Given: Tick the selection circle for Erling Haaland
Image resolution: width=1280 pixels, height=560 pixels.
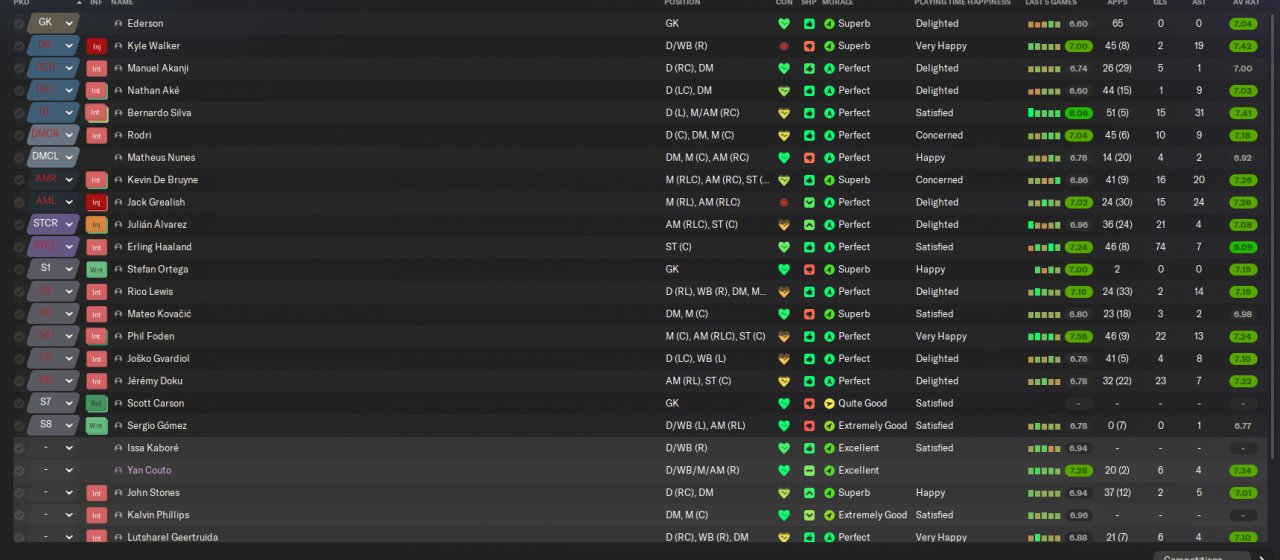Looking at the screenshot, I should 19,247.
